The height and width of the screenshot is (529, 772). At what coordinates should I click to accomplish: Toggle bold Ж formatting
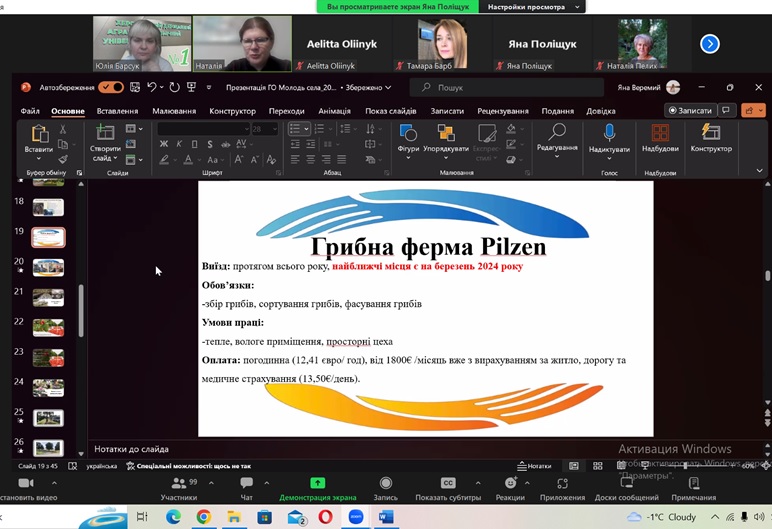(x=164, y=144)
